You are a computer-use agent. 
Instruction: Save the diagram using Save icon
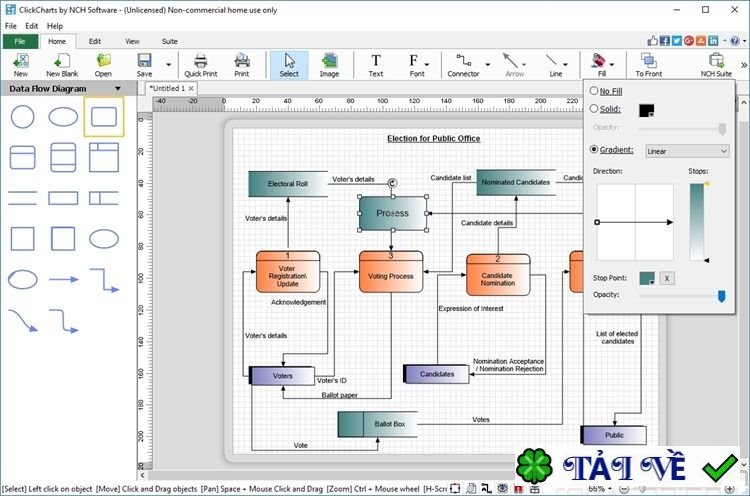point(144,65)
